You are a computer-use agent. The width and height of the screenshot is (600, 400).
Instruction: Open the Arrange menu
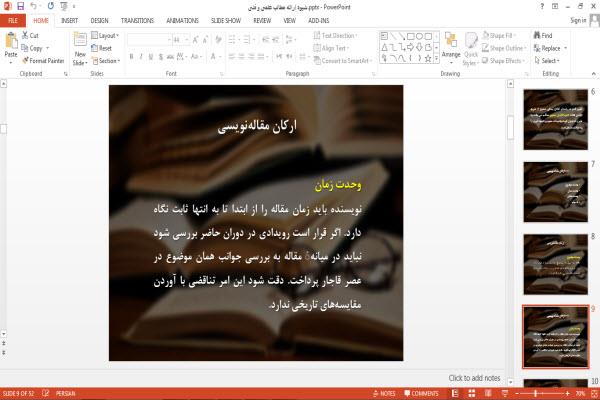pyautogui.click(x=451, y=48)
